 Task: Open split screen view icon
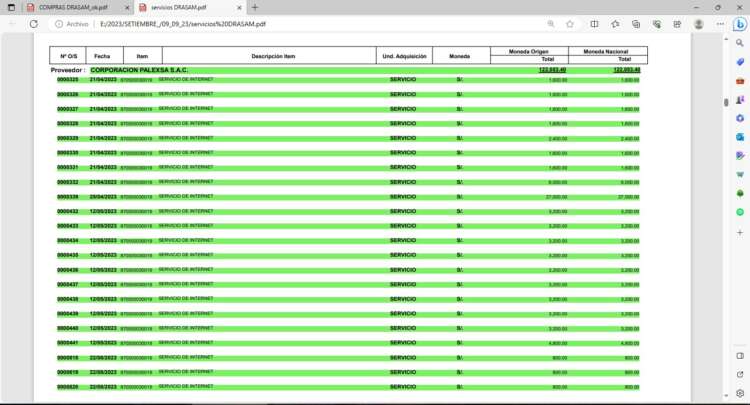594,23
